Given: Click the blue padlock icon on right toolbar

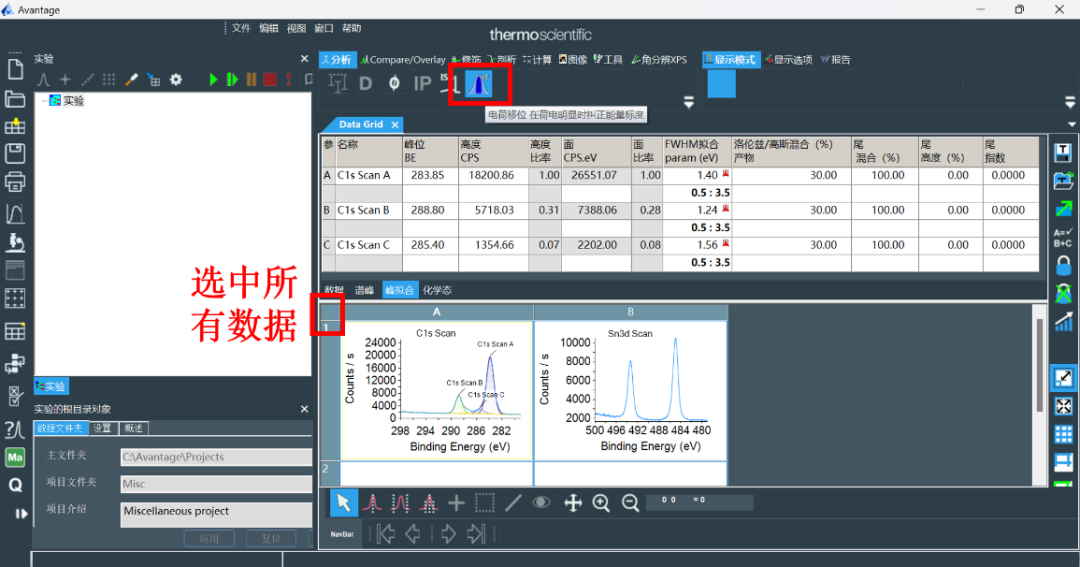Looking at the screenshot, I should pyautogui.click(x=1063, y=265).
